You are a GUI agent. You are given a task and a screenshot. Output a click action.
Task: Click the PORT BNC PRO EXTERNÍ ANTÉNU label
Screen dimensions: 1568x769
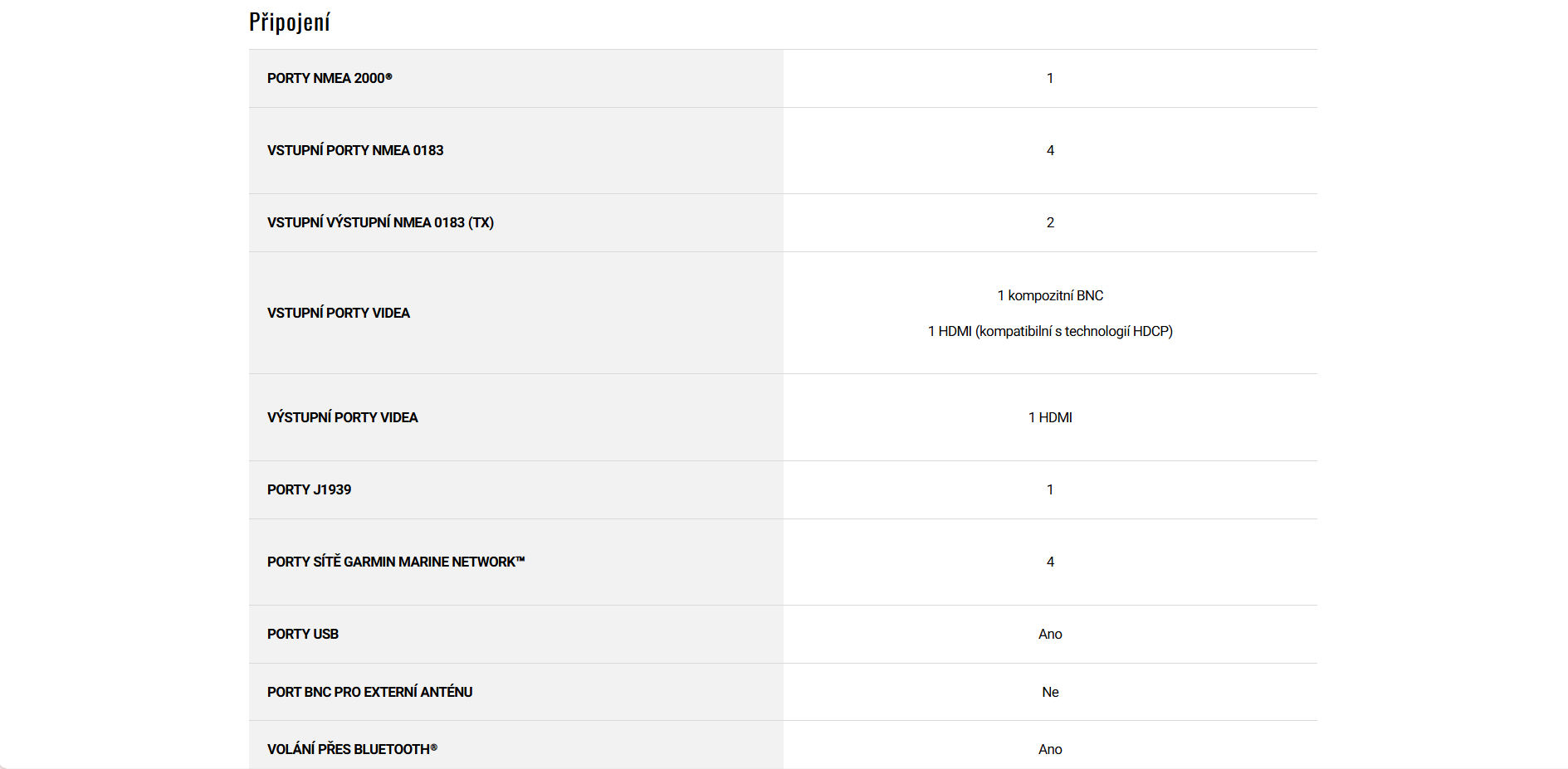tap(369, 692)
